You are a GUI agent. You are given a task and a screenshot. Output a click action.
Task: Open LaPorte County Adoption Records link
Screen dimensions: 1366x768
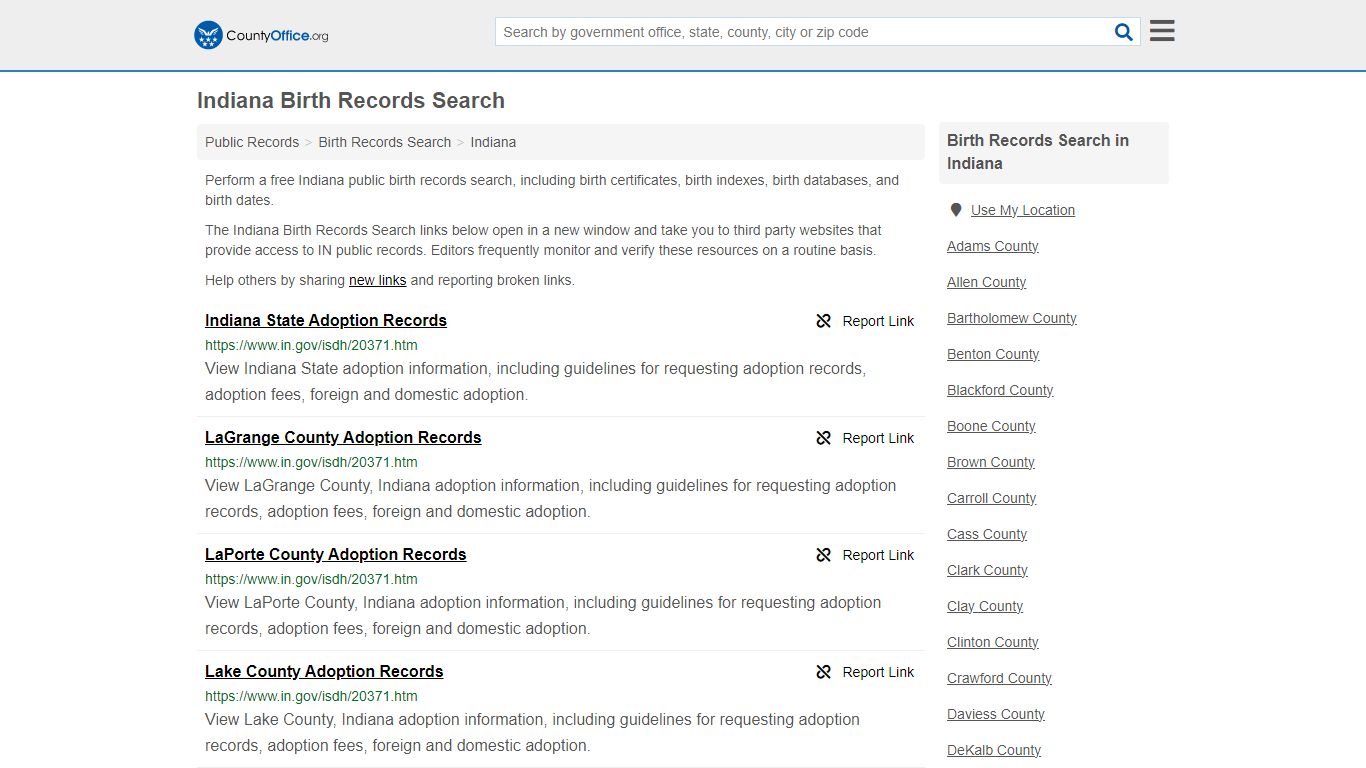[336, 554]
